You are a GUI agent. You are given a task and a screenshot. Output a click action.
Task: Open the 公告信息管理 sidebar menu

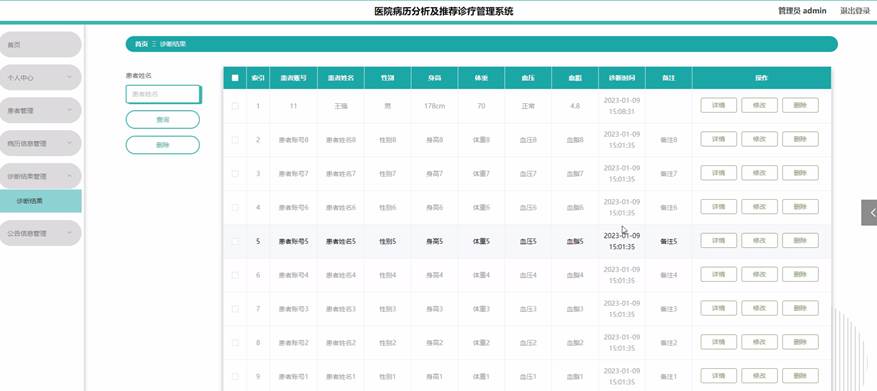[x=40, y=233]
